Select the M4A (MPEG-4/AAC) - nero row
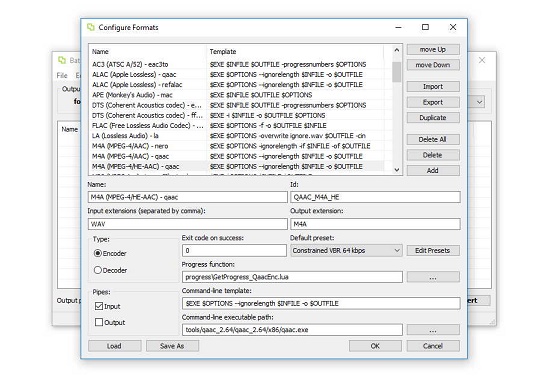The height and width of the screenshot is (379, 550). pos(237,146)
